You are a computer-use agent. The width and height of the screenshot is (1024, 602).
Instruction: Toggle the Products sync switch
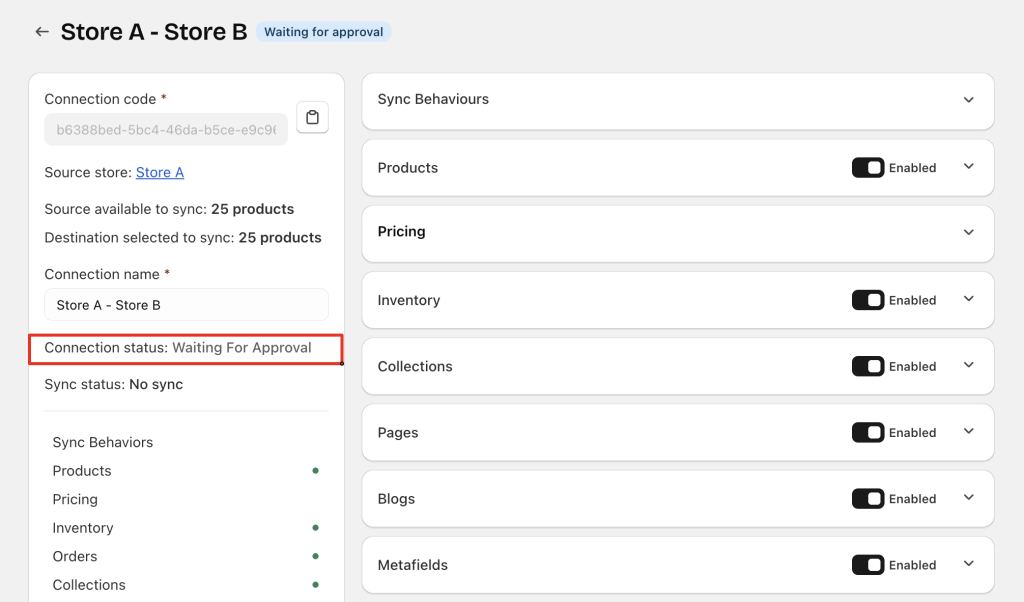click(x=868, y=168)
